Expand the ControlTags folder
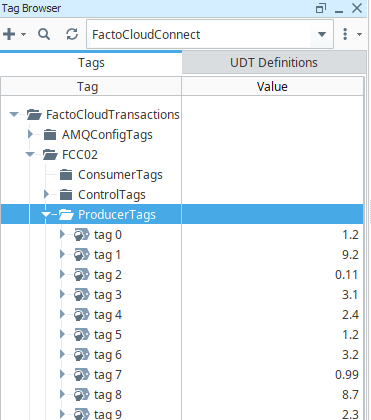This screenshot has width=371, height=420. [x=46, y=194]
